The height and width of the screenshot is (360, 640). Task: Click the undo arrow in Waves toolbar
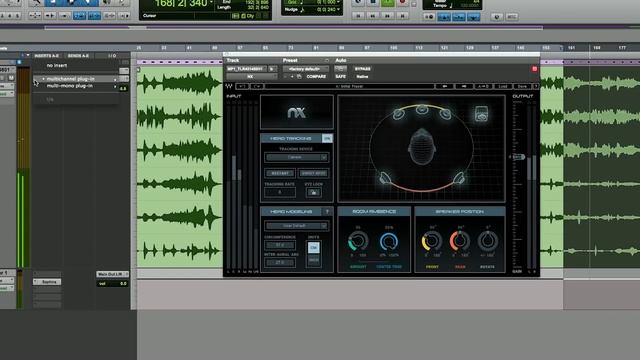point(242,86)
